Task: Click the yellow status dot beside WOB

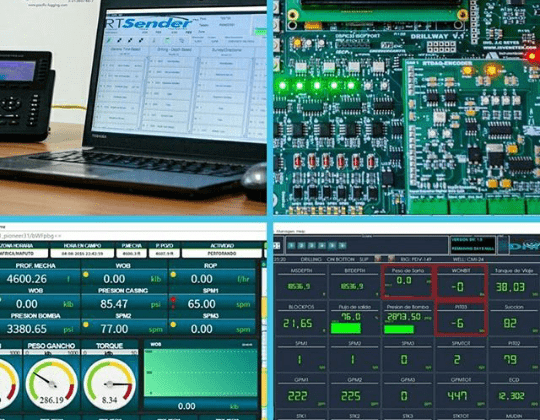Action: tap(85, 274)
